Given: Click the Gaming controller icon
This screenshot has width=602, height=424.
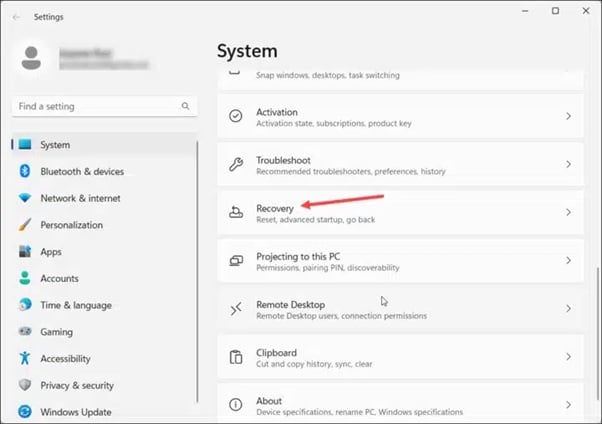Looking at the screenshot, I should click(x=25, y=331).
